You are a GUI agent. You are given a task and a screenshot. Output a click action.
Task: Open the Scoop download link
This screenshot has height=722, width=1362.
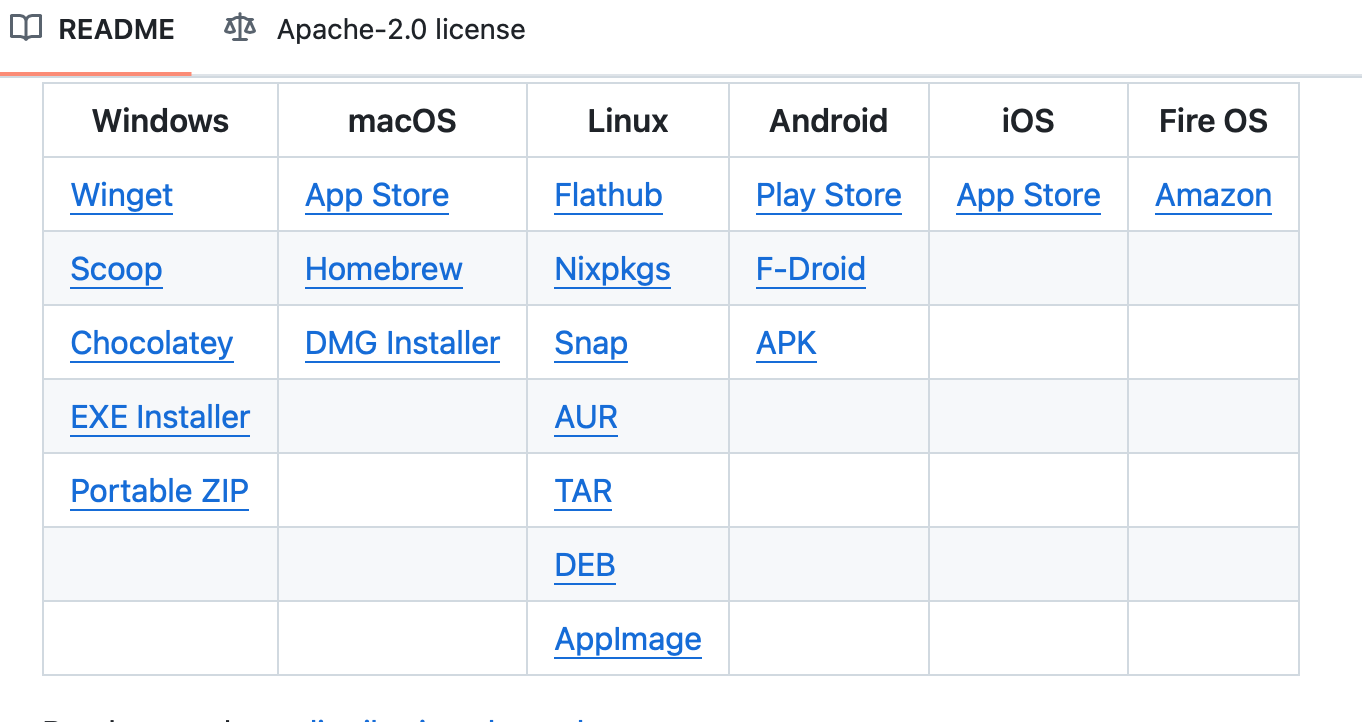tap(116, 269)
